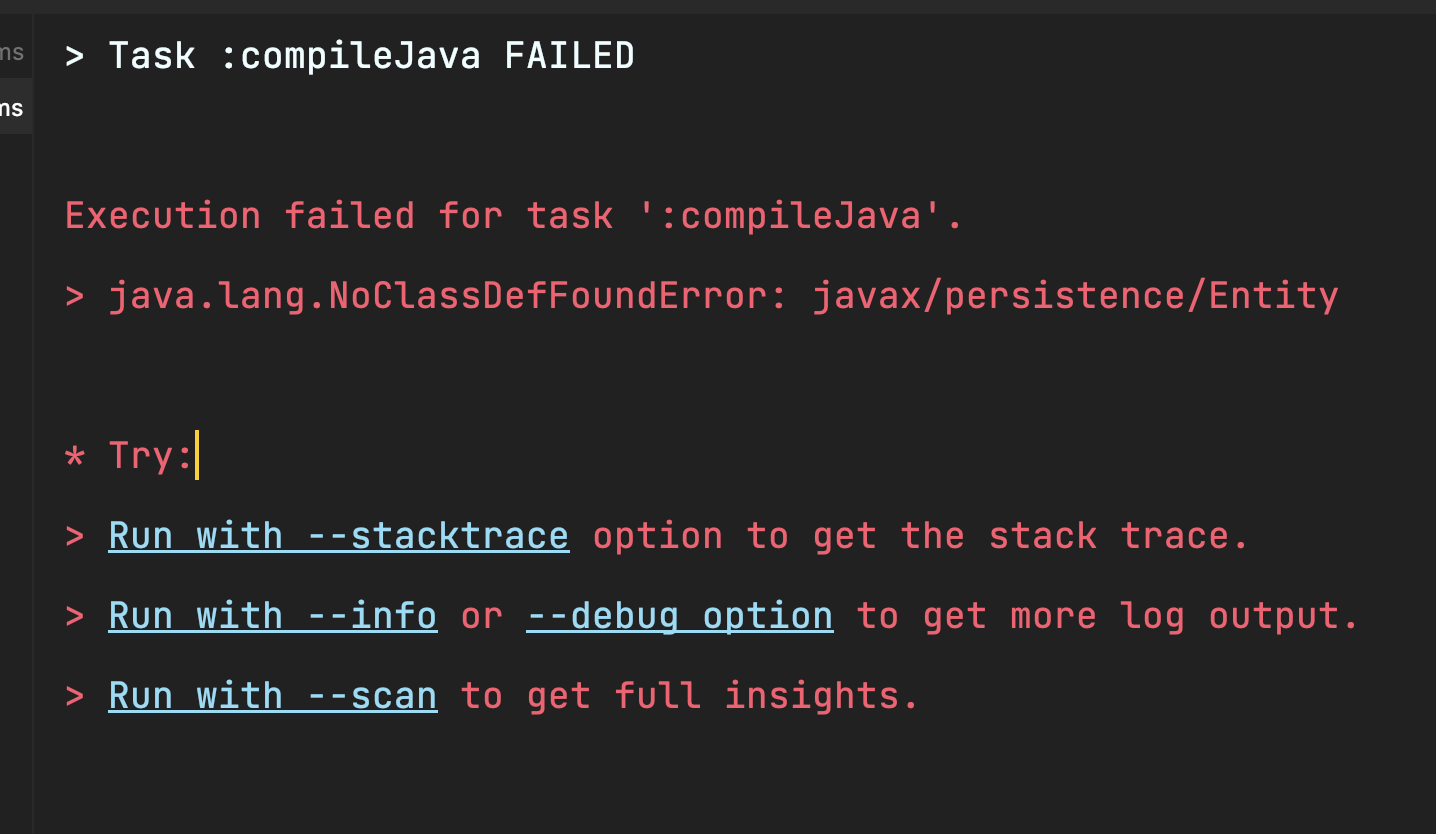Click the text "to get more log output."
1436x834 pixels.
1107,616
